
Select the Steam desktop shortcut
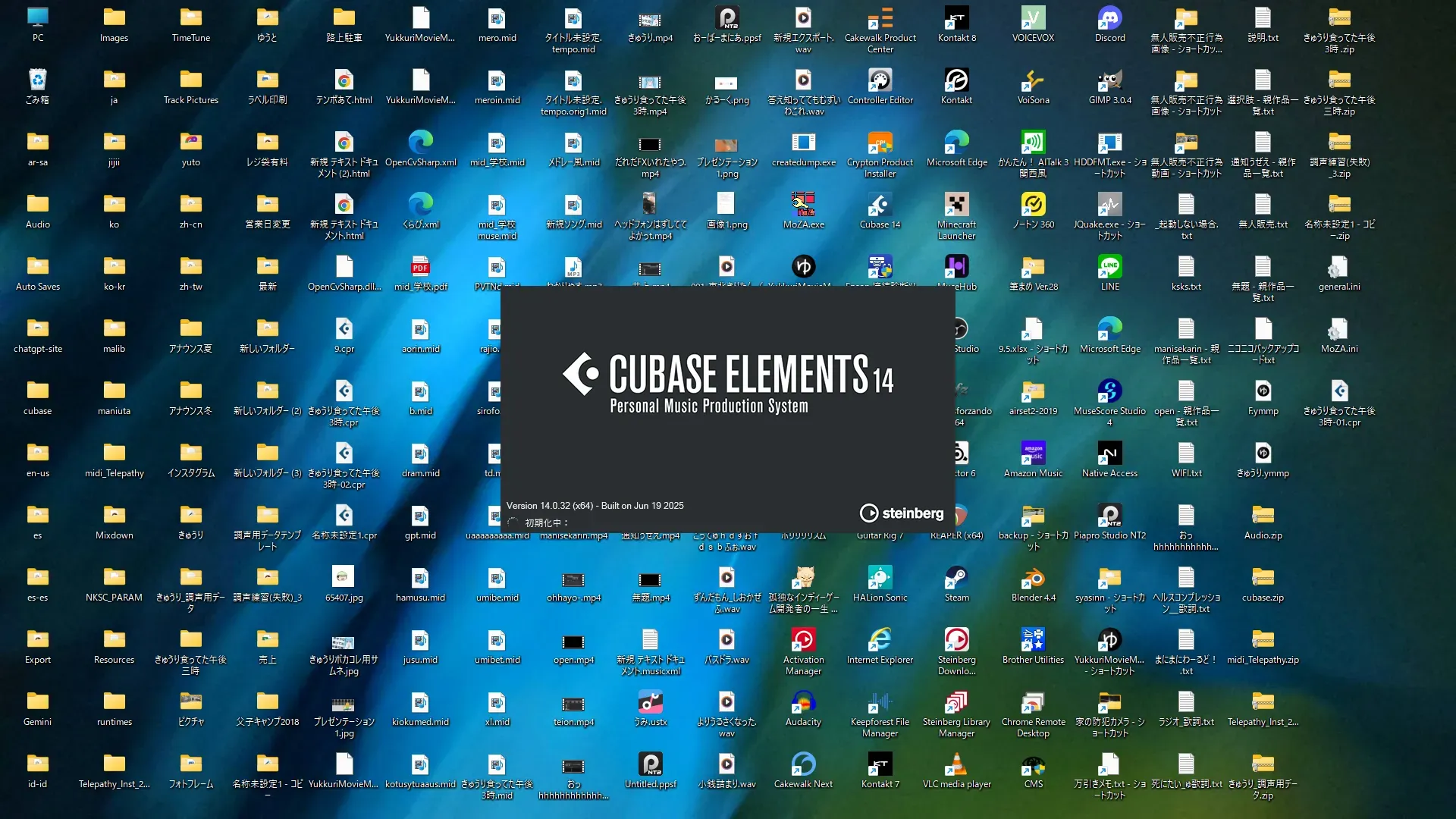pos(956,579)
